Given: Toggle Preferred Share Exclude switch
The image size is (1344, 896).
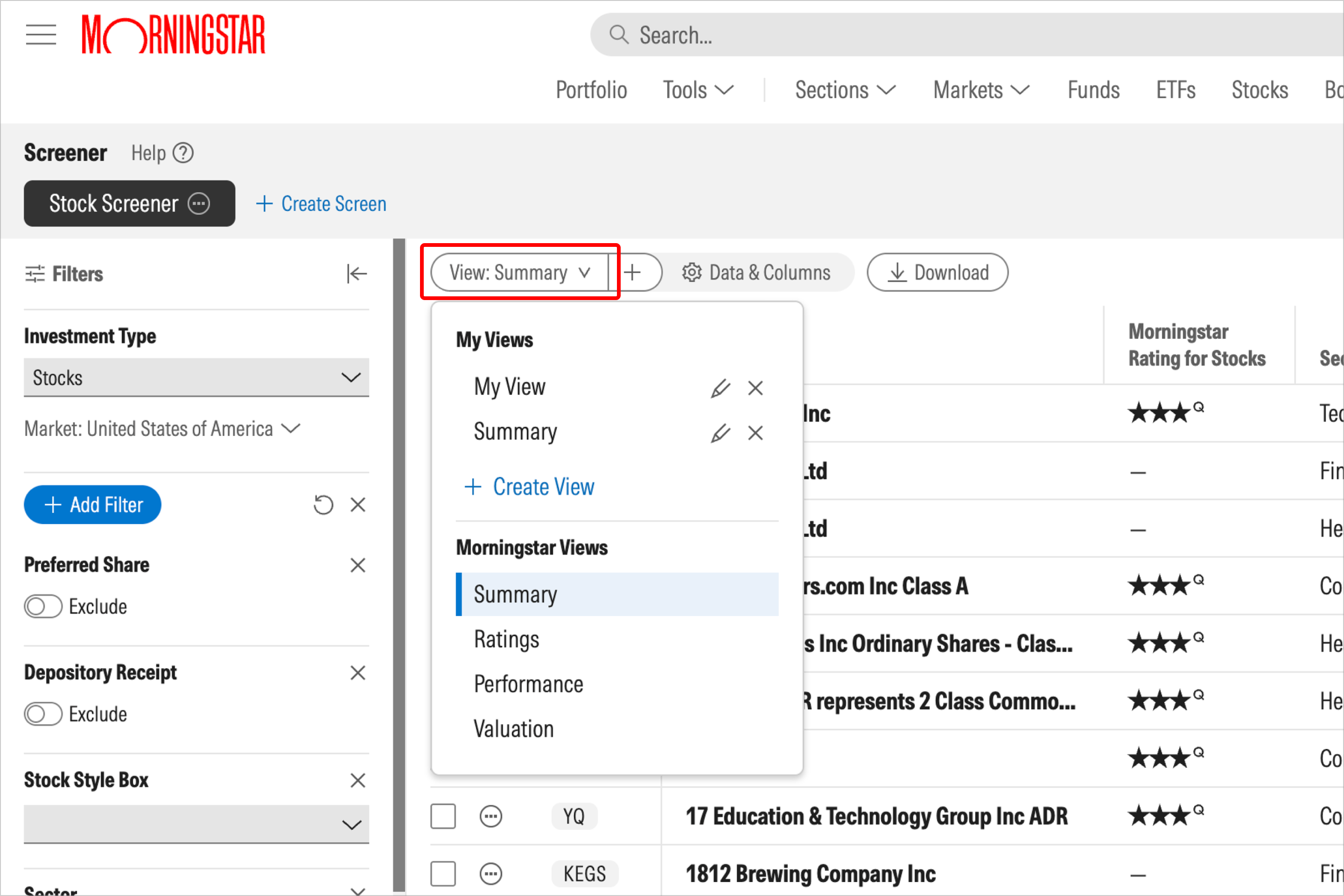Looking at the screenshot, I should (43, 606).
